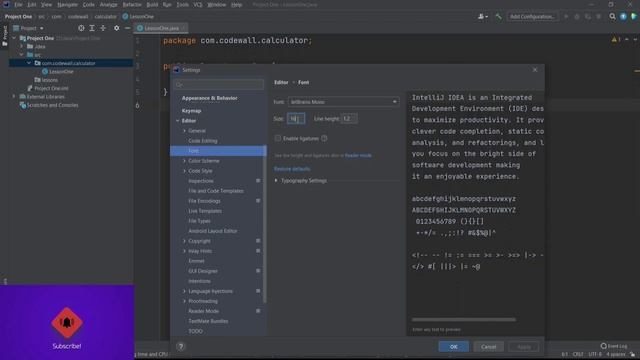Select Keymap in settings tree
Screen dimensions: 640x360
191,111
